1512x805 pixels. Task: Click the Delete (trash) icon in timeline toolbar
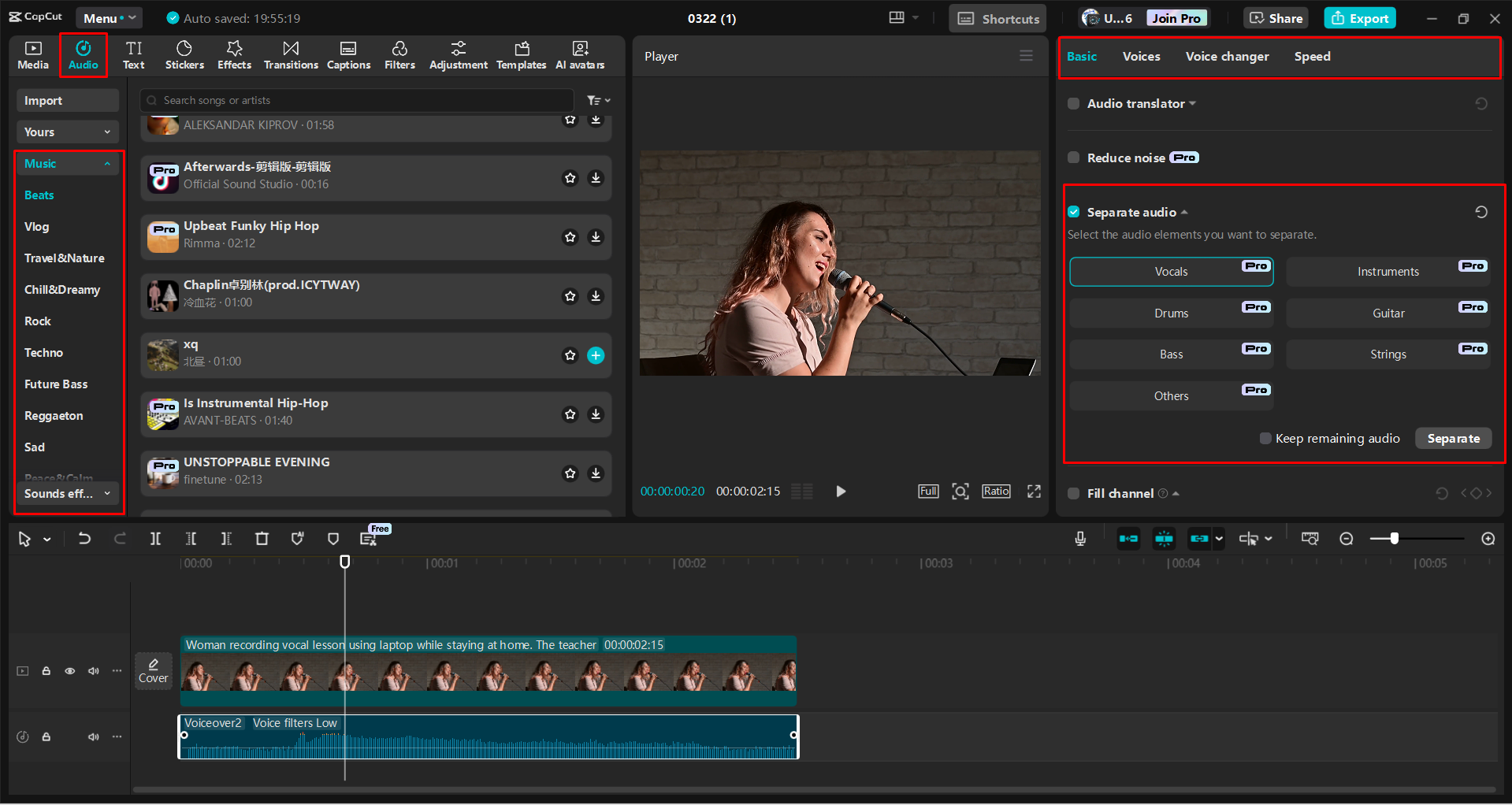pos(262,539)
